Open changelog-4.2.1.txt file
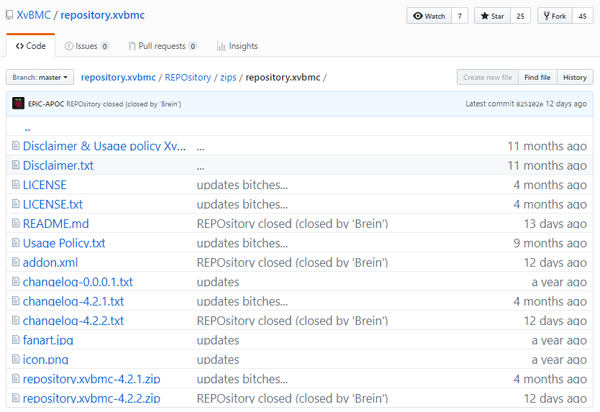This screenshot has height=412, width=600. coord(73,301)
